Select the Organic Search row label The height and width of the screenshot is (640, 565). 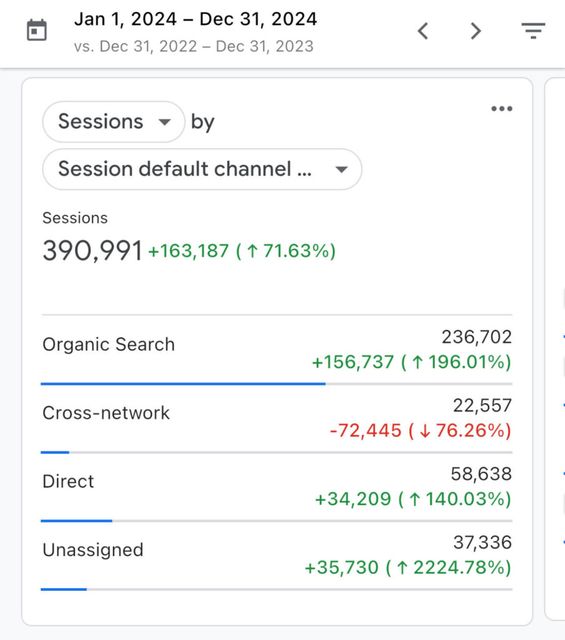pos(109,344)
